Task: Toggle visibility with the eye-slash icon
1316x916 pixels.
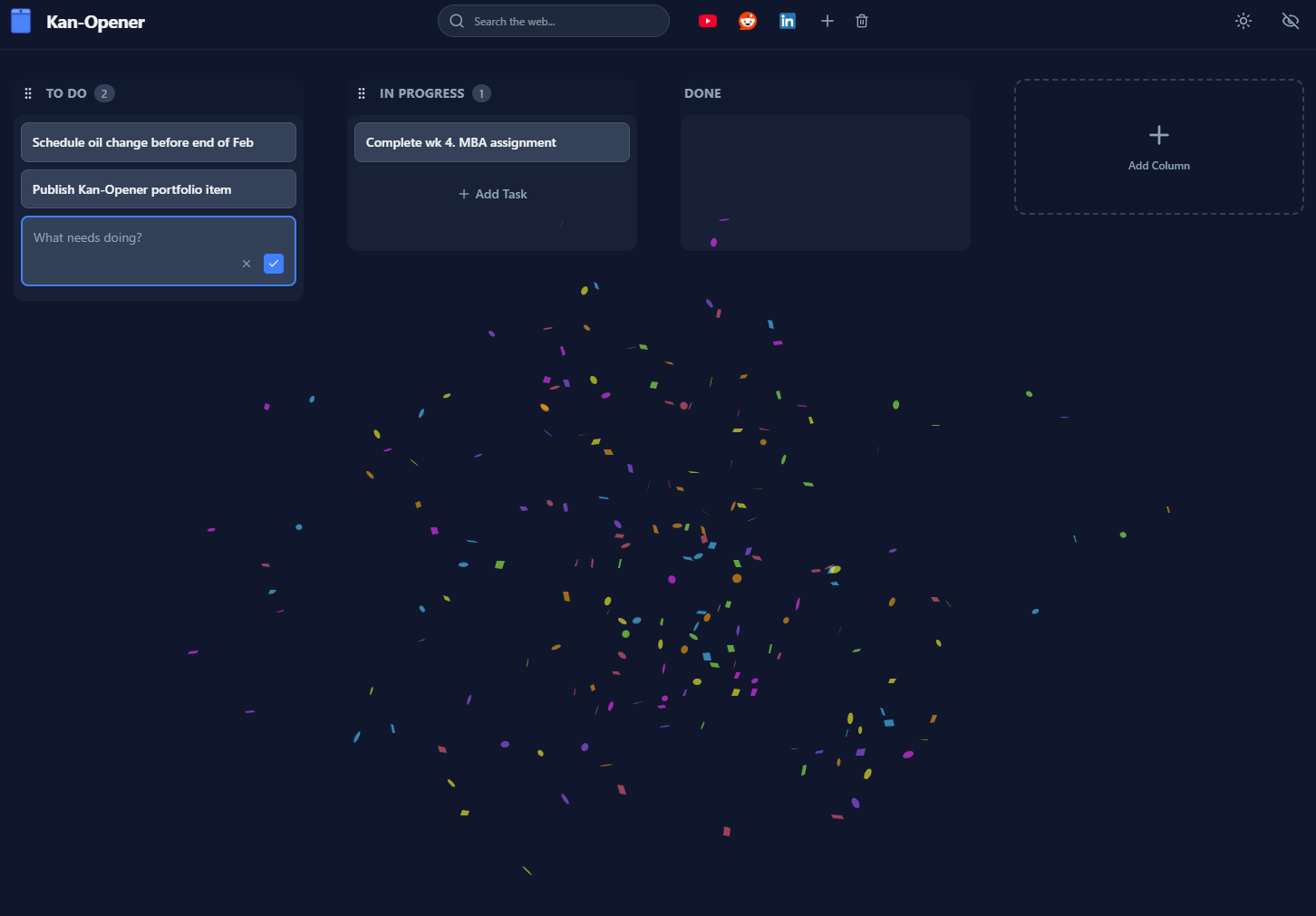Action: (x=1291, y=20)
